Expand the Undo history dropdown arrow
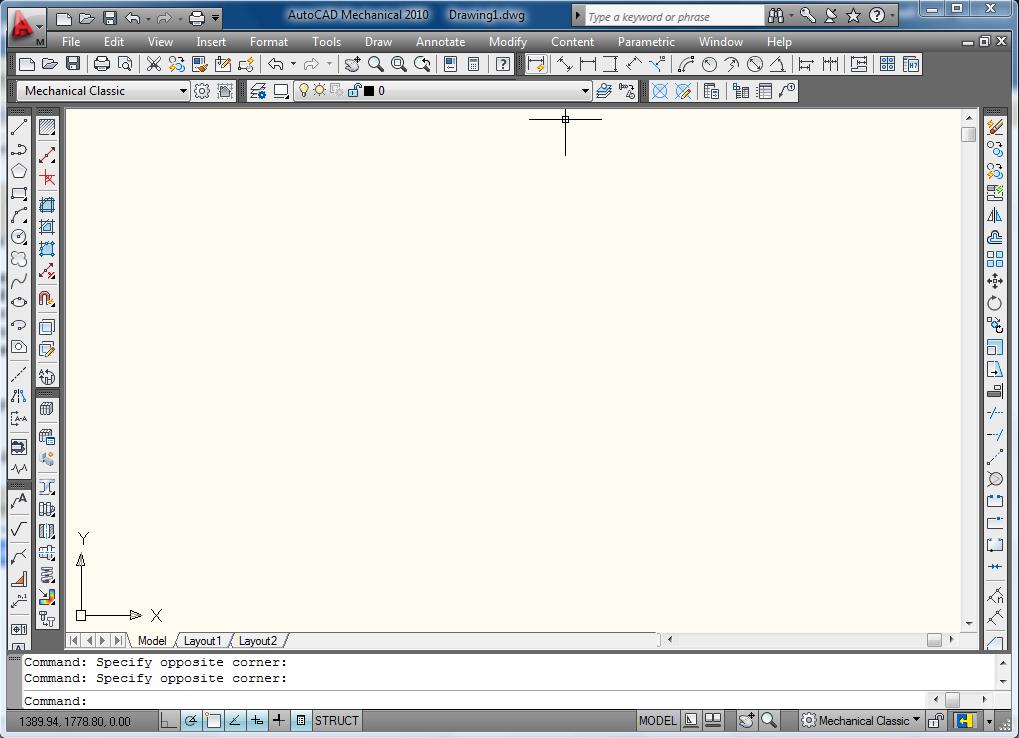This screenshot has width=1019, height=738. point(294,63)
